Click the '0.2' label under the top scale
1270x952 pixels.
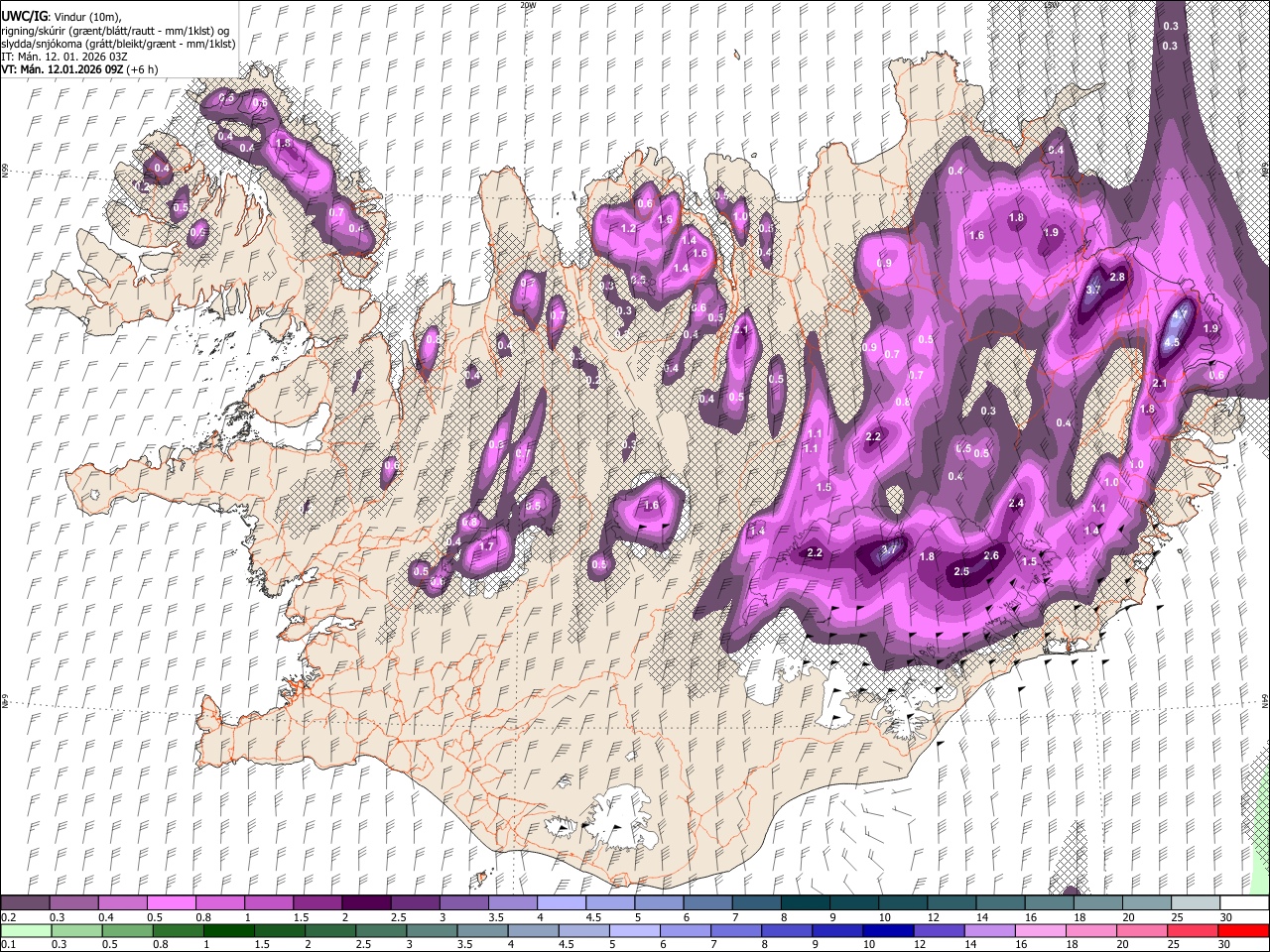(8, 917)
